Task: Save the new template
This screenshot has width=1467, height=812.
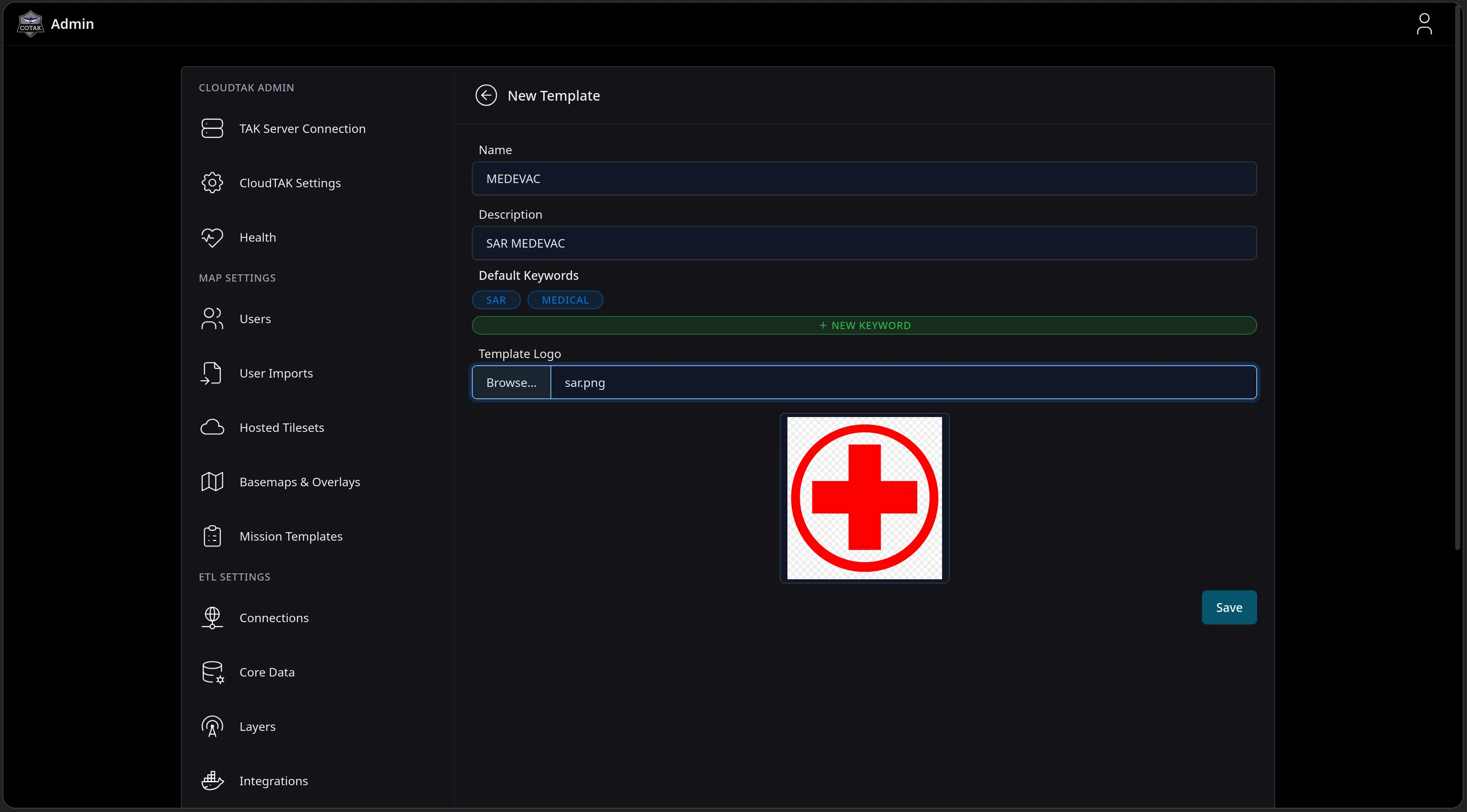Action: [1229, 608]
